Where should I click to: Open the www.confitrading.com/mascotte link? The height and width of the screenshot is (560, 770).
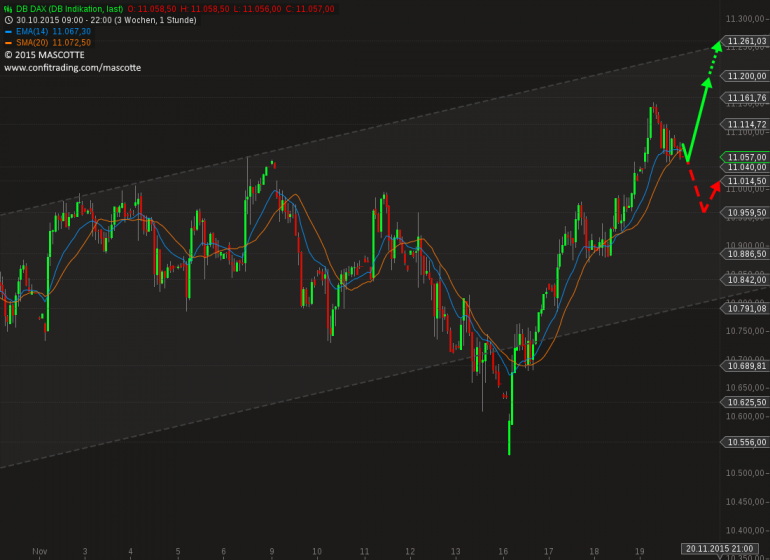[x=73, y=68]
